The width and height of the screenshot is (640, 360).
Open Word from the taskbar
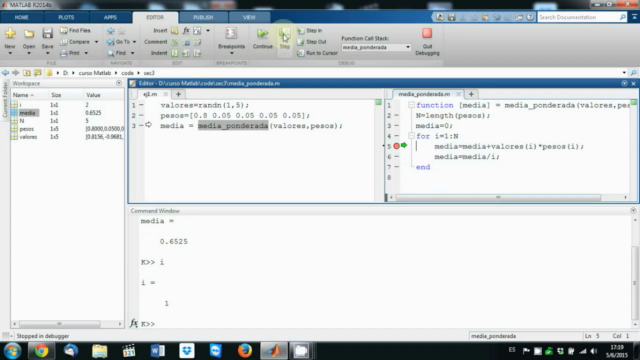coord(158,351)
